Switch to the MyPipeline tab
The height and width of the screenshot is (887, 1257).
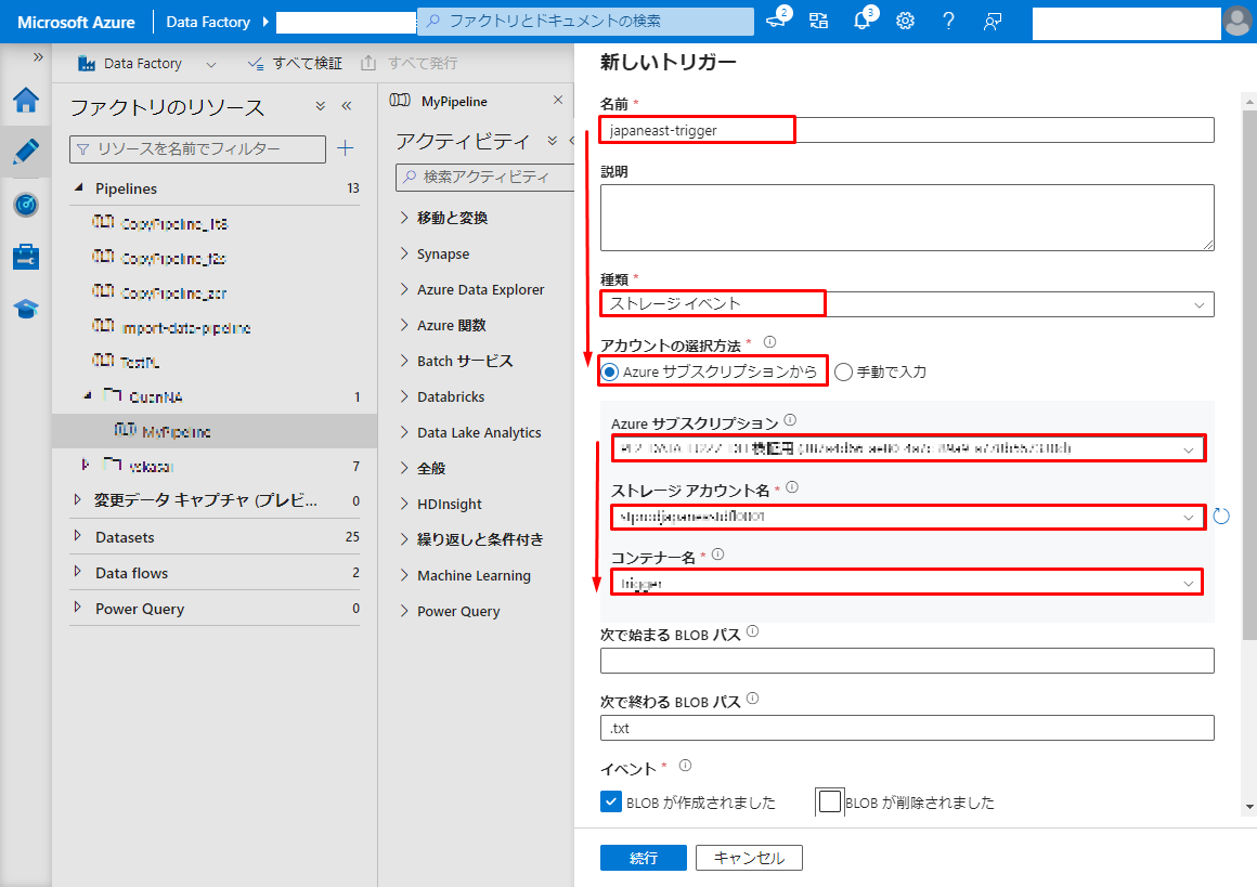(453, 101)
